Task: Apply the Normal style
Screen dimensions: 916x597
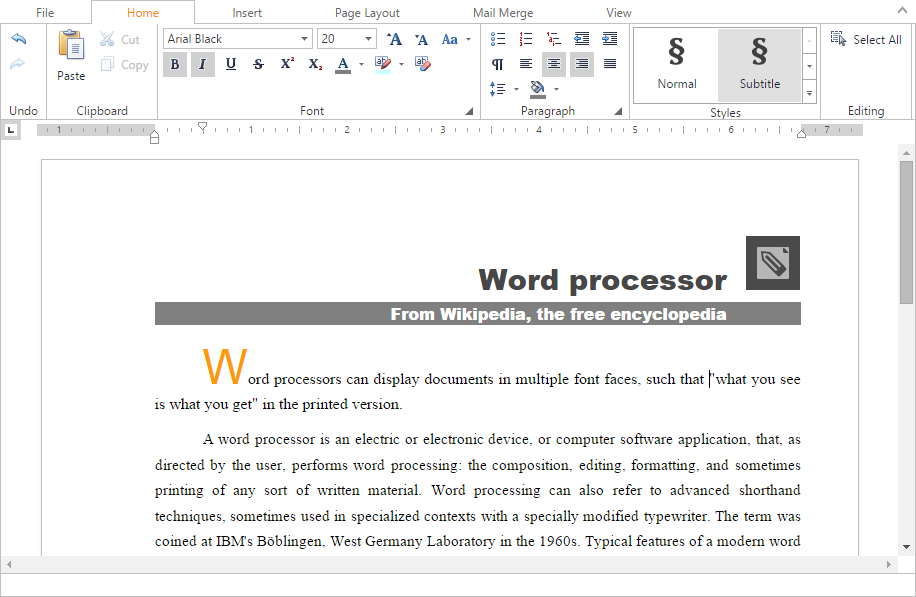Action: (x=676, y=65)
